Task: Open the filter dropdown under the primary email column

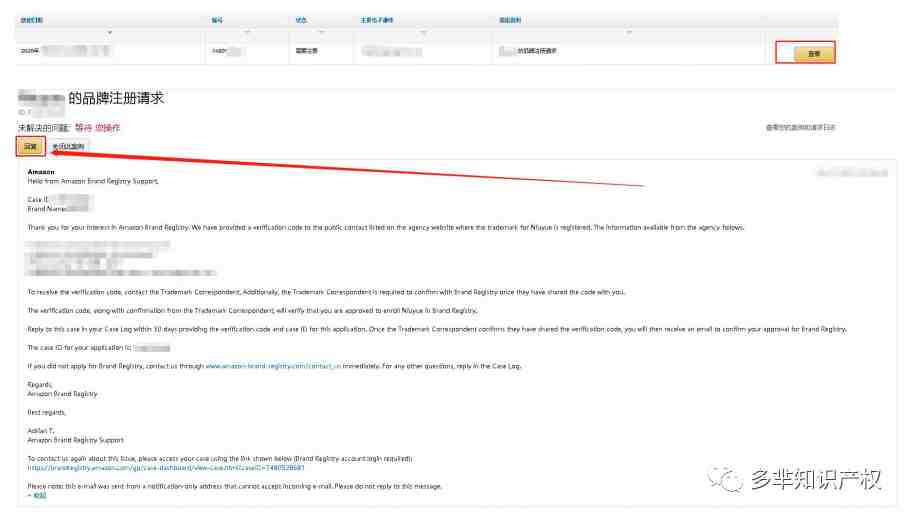Action: tap(424, 33)
